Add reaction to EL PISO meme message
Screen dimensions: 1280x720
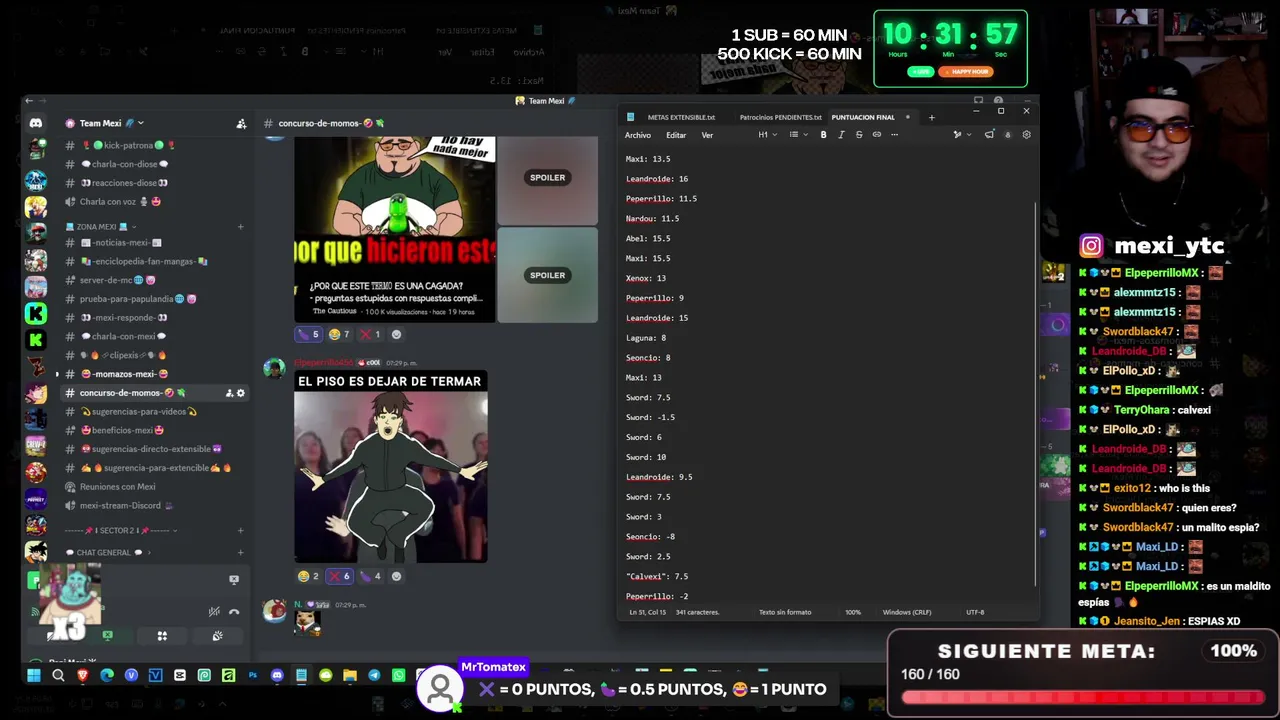pyautogui.click(x=396, y=576)
